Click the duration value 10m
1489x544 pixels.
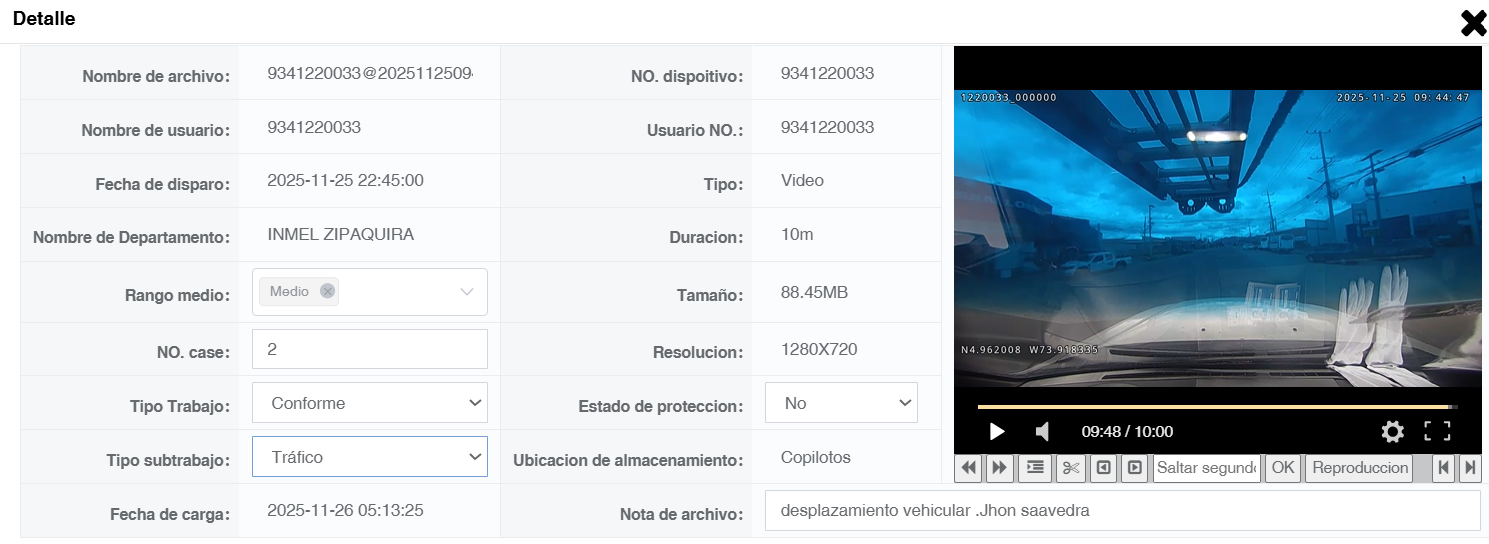[x=797, y=235]
